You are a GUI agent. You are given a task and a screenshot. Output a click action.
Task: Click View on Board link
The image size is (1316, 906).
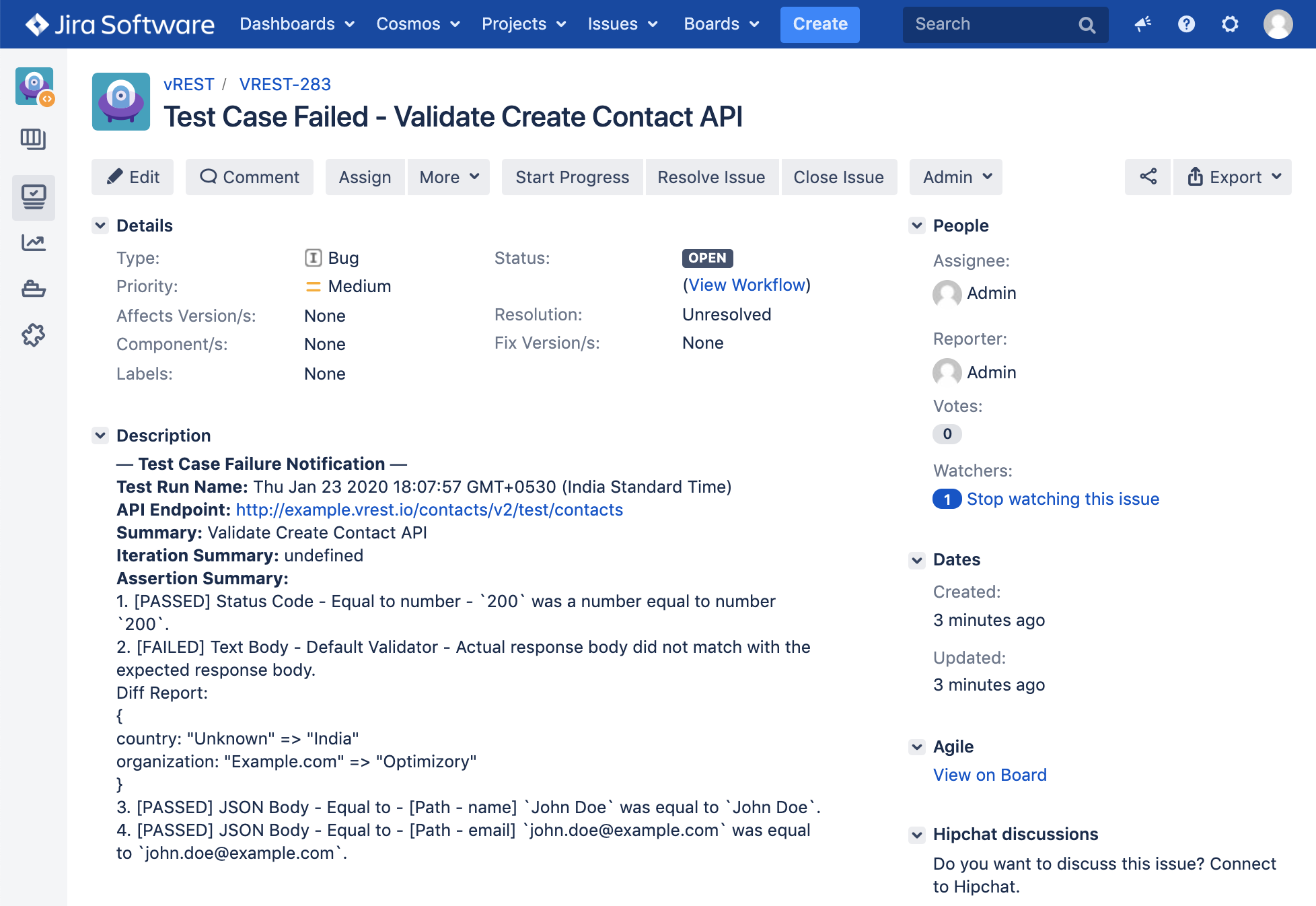point(990,775)
